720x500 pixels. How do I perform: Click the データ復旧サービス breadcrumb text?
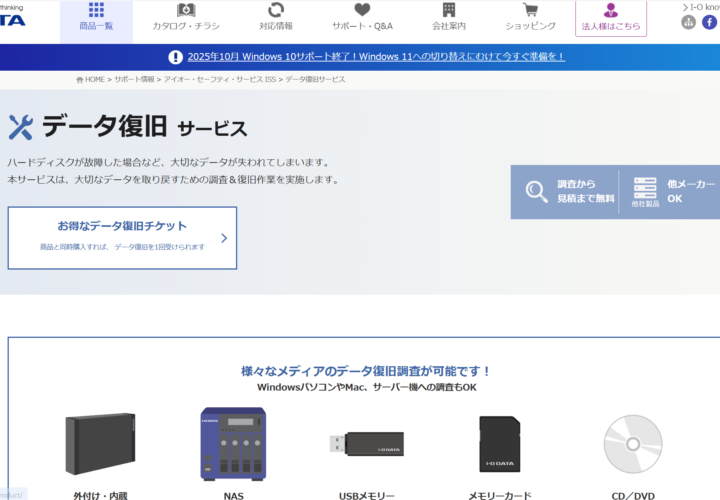[x=315, y=79]
